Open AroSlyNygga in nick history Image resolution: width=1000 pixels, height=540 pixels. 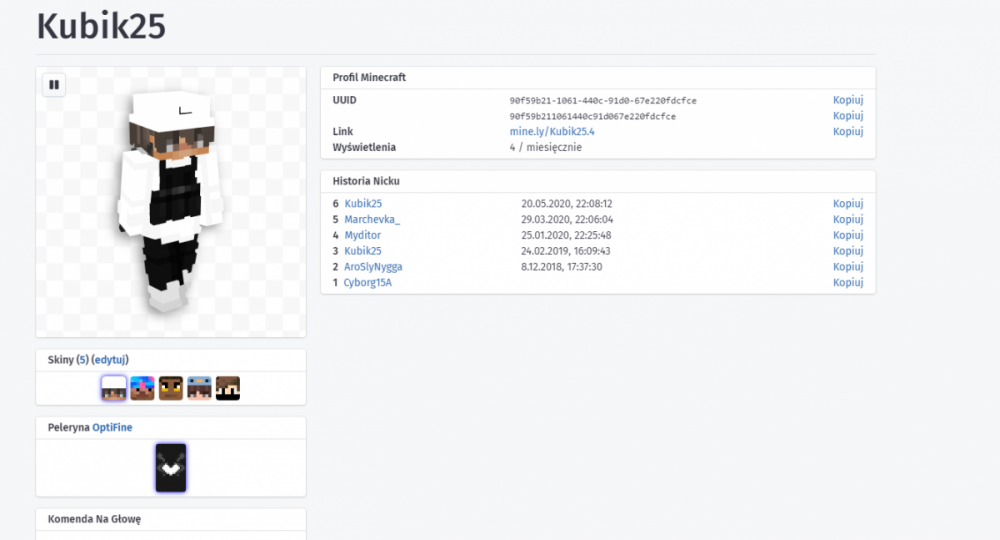click(x=373, y=267)
